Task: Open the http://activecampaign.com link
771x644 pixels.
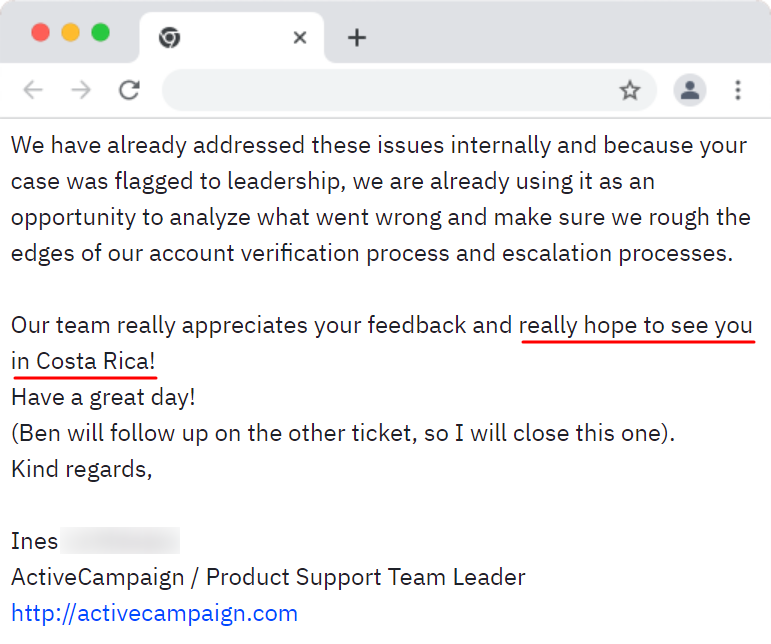Action: pyautogui.click(x=154, y=614)
